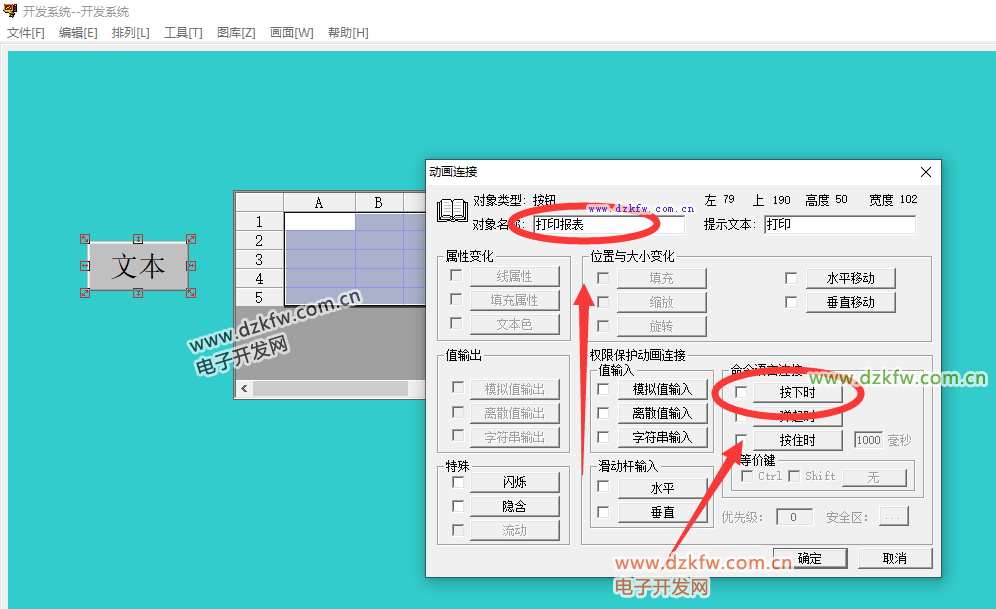
Task: Click the 垂直移动 button
Action: coord(850,302)
